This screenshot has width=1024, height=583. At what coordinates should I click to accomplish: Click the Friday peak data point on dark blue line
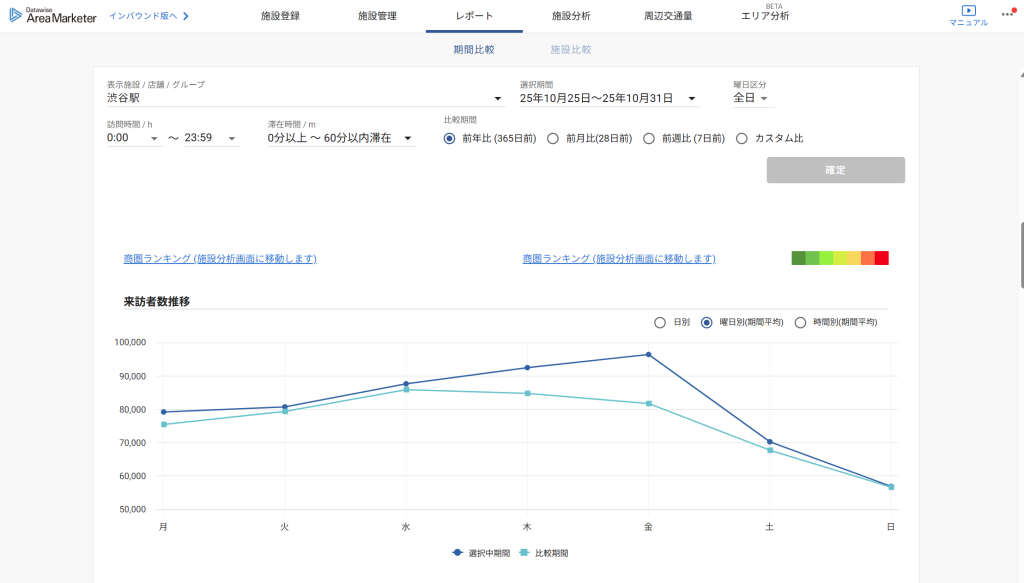[x=648, y=355]
